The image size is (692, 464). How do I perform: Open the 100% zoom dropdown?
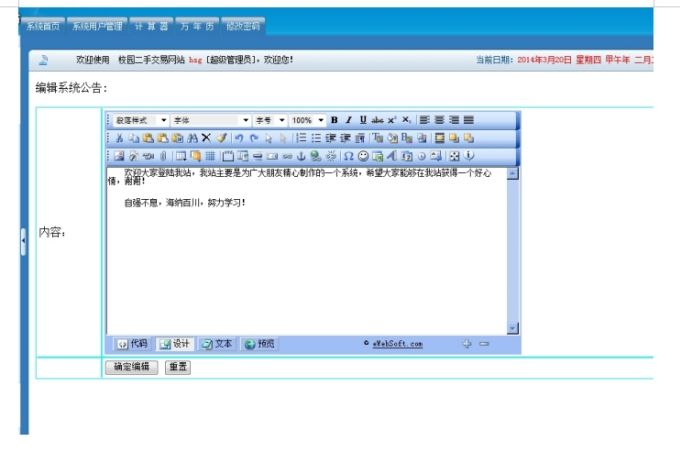pyautogui.click(x=308, y=120)
